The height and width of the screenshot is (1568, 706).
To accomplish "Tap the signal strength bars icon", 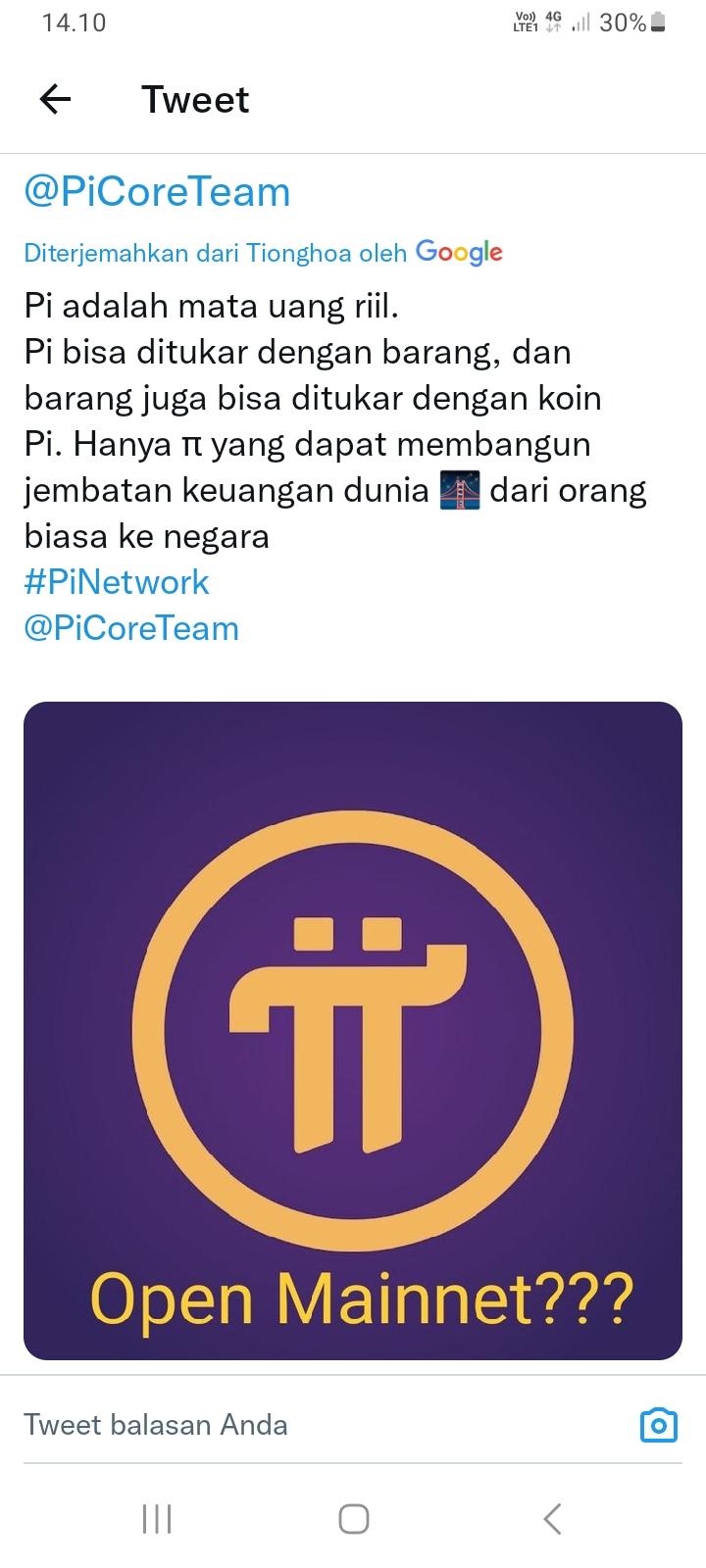I will [580, 23].
